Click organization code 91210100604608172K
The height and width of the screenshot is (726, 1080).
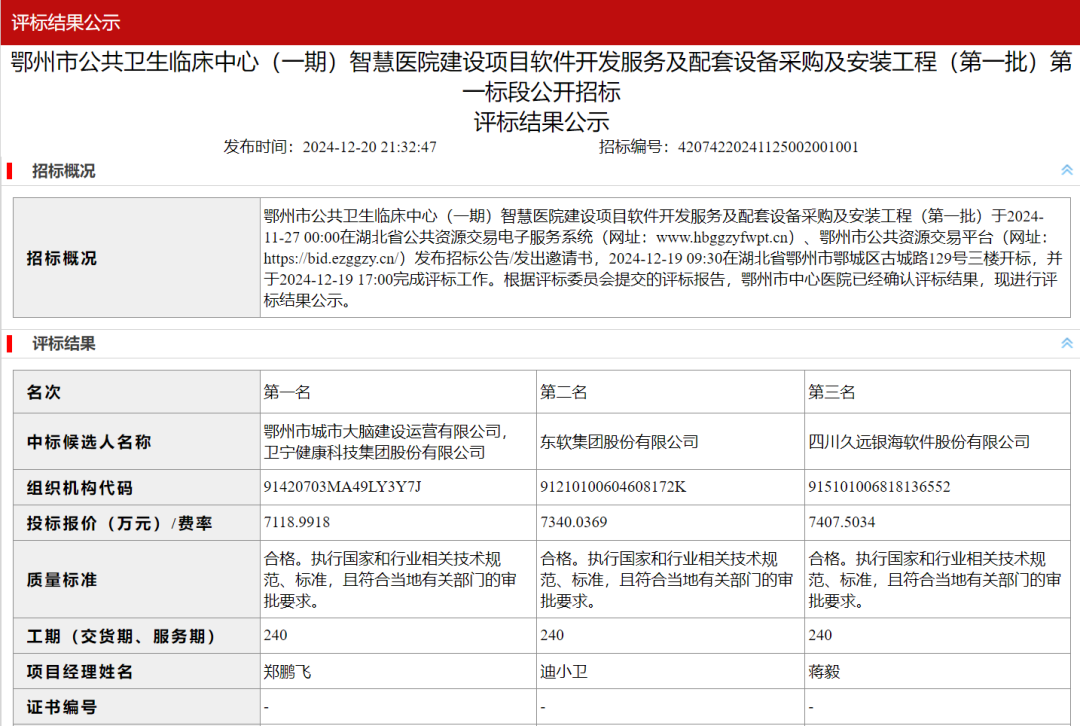(x=613, y=487)
